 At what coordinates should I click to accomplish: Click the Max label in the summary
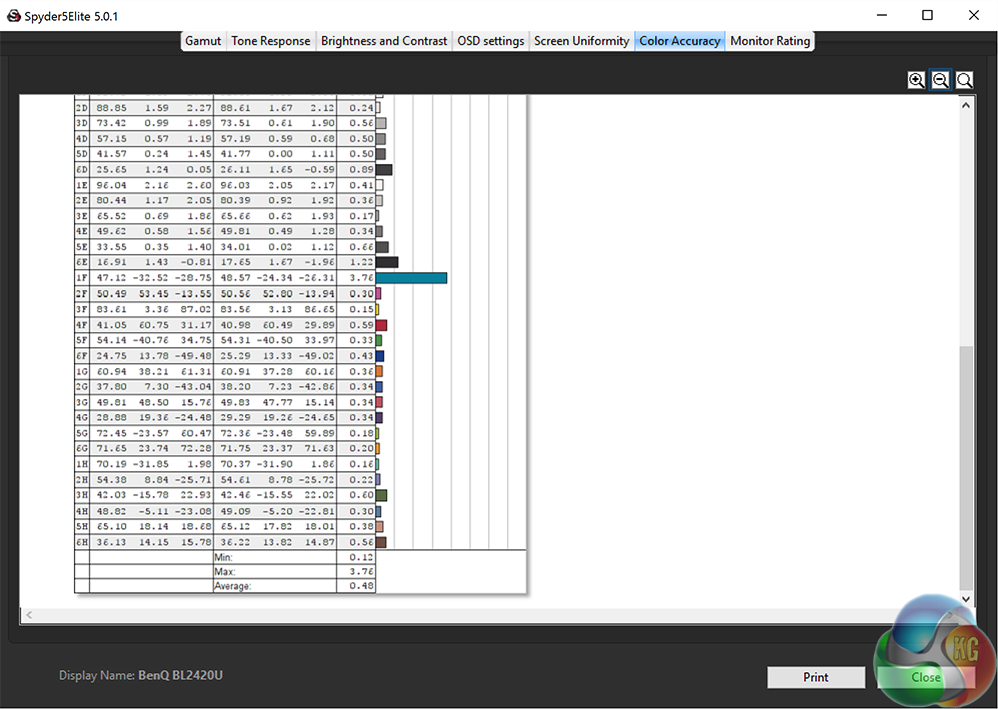(225, 572)
